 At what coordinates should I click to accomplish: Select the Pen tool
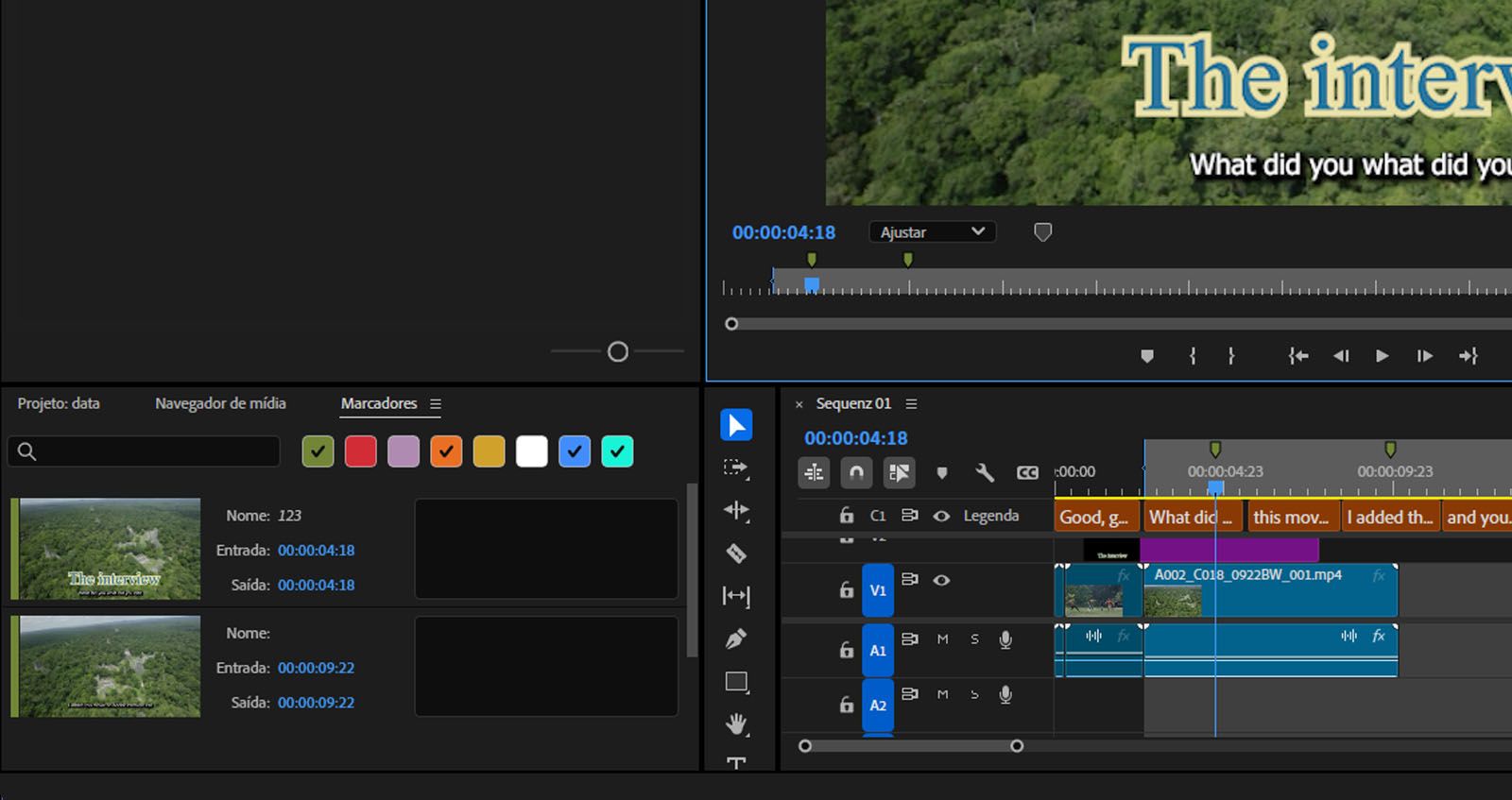[736, 639]
